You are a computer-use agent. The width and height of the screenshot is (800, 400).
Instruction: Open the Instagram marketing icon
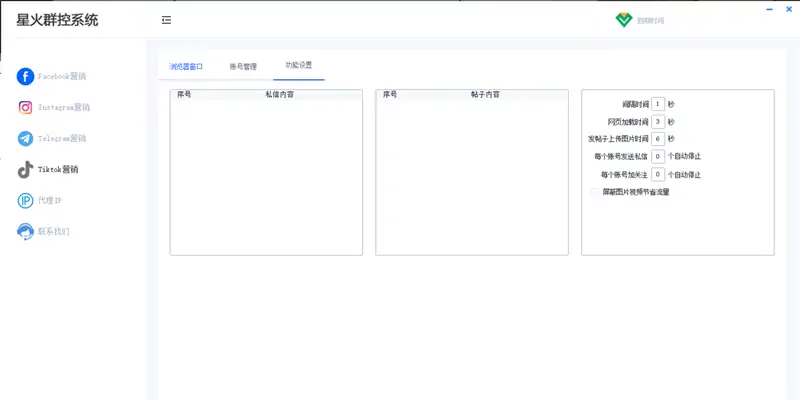point(25,108)
